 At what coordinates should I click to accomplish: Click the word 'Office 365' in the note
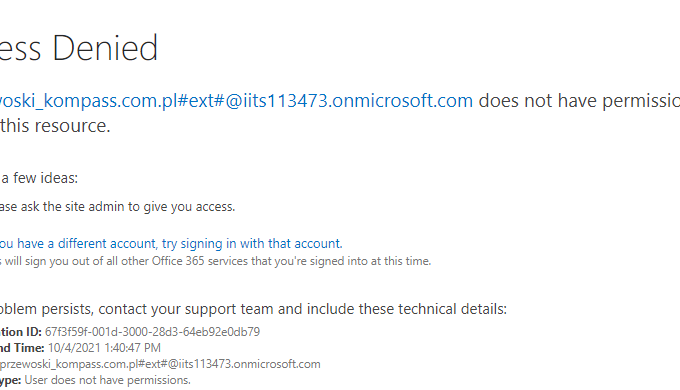[x=178, y=261]
